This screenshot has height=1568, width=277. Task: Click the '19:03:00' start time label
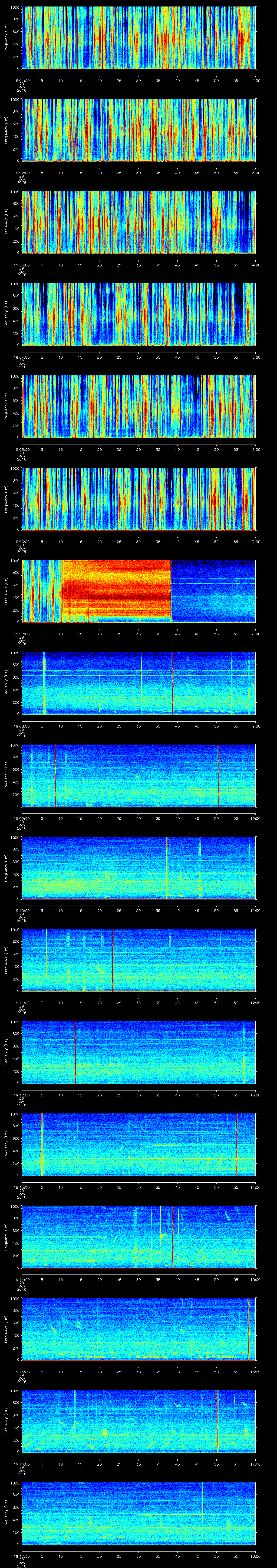point(21,264)
